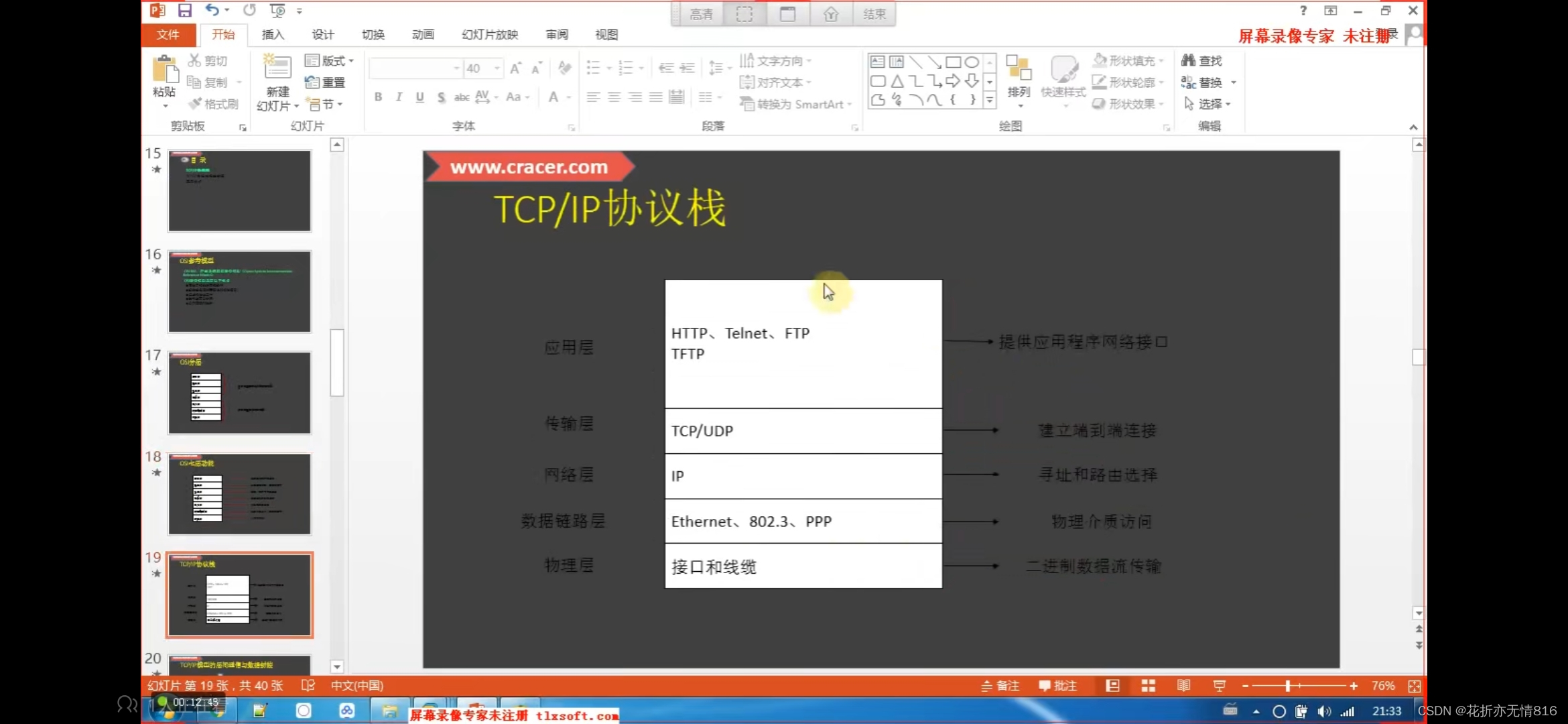The height and width of the screenshot is (724, 1568).
Task: Toggle Bold formatting
Action: click(379, 97)
